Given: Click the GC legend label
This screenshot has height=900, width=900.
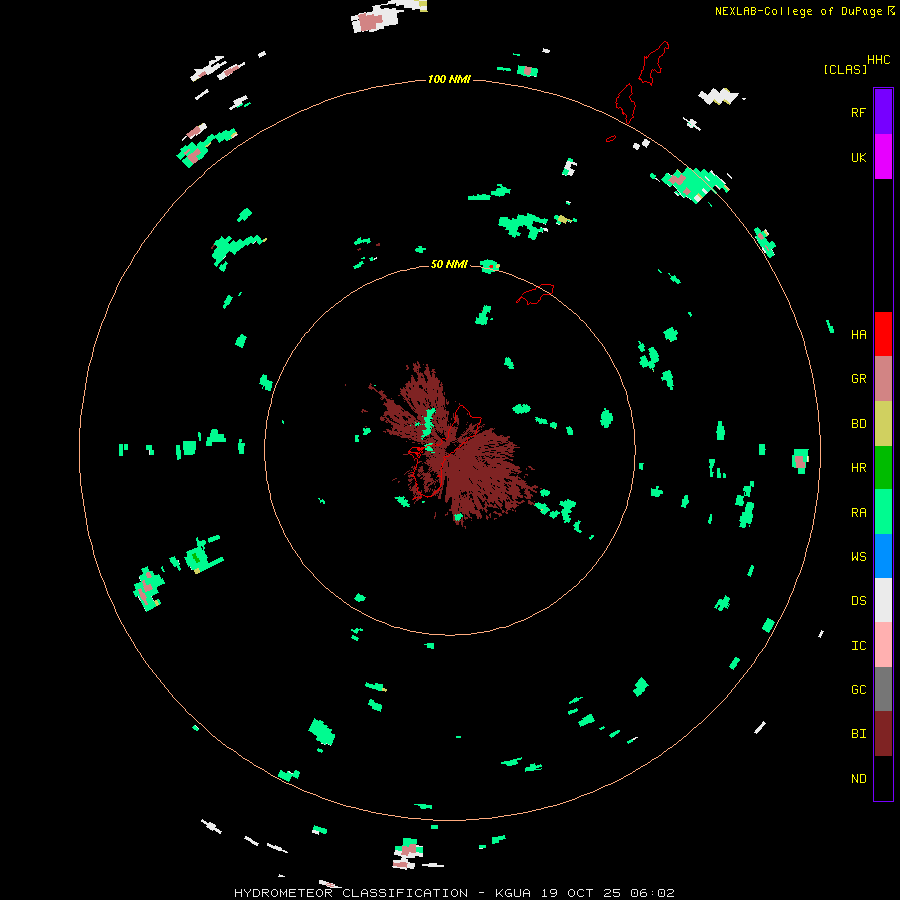Looking at the screenshot, I should click(858, 690).
